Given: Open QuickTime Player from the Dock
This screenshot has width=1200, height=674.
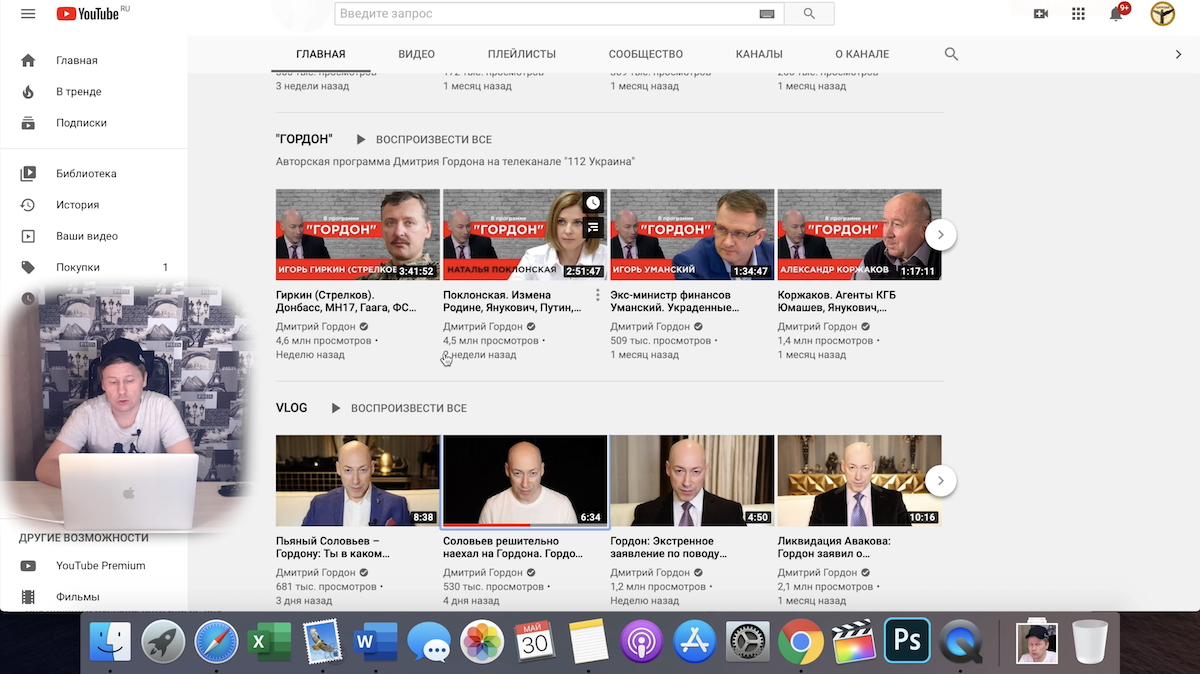Looking at the screenshot, I should 963,641.
